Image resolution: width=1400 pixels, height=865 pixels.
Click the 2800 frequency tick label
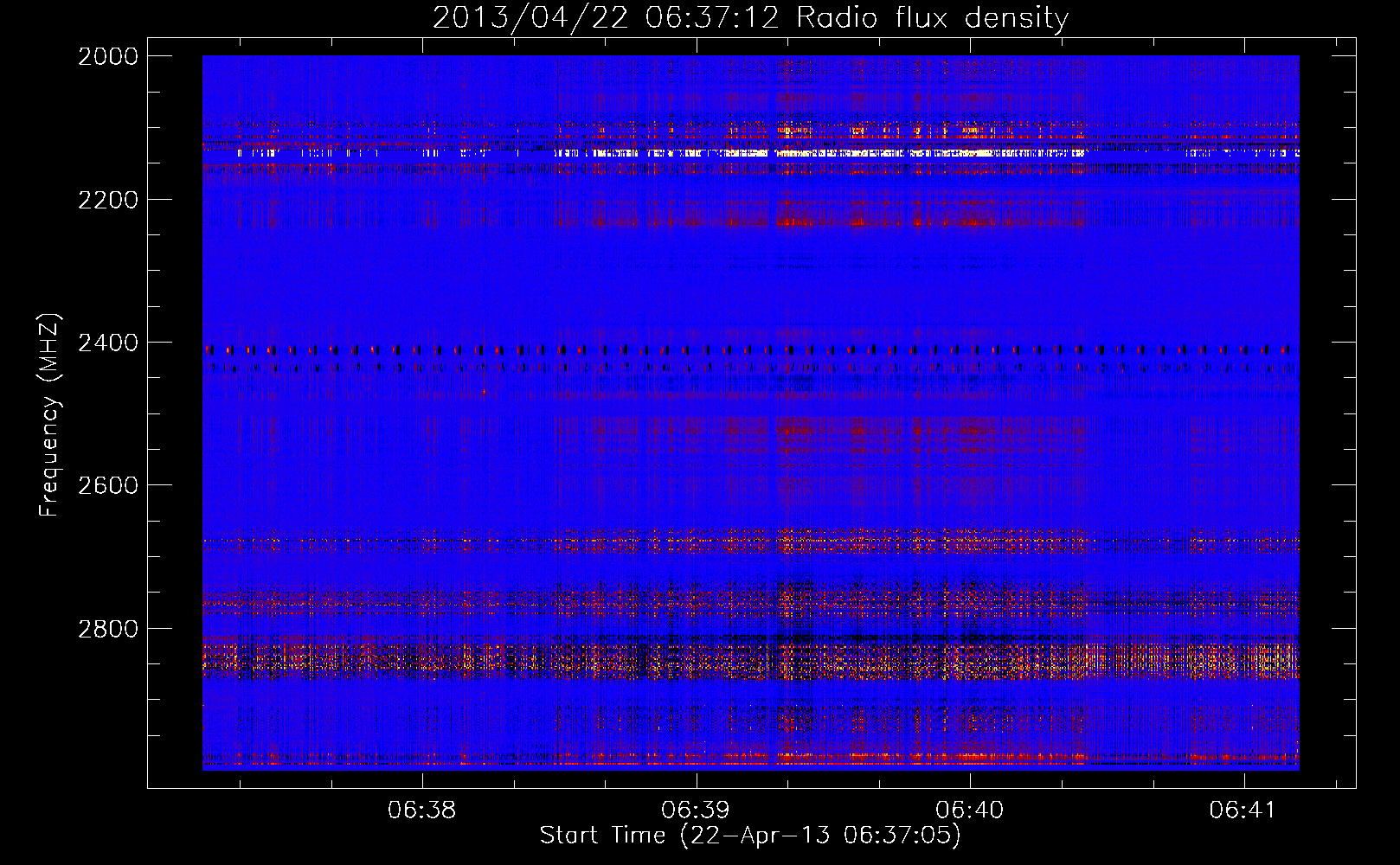coord(108,629)
